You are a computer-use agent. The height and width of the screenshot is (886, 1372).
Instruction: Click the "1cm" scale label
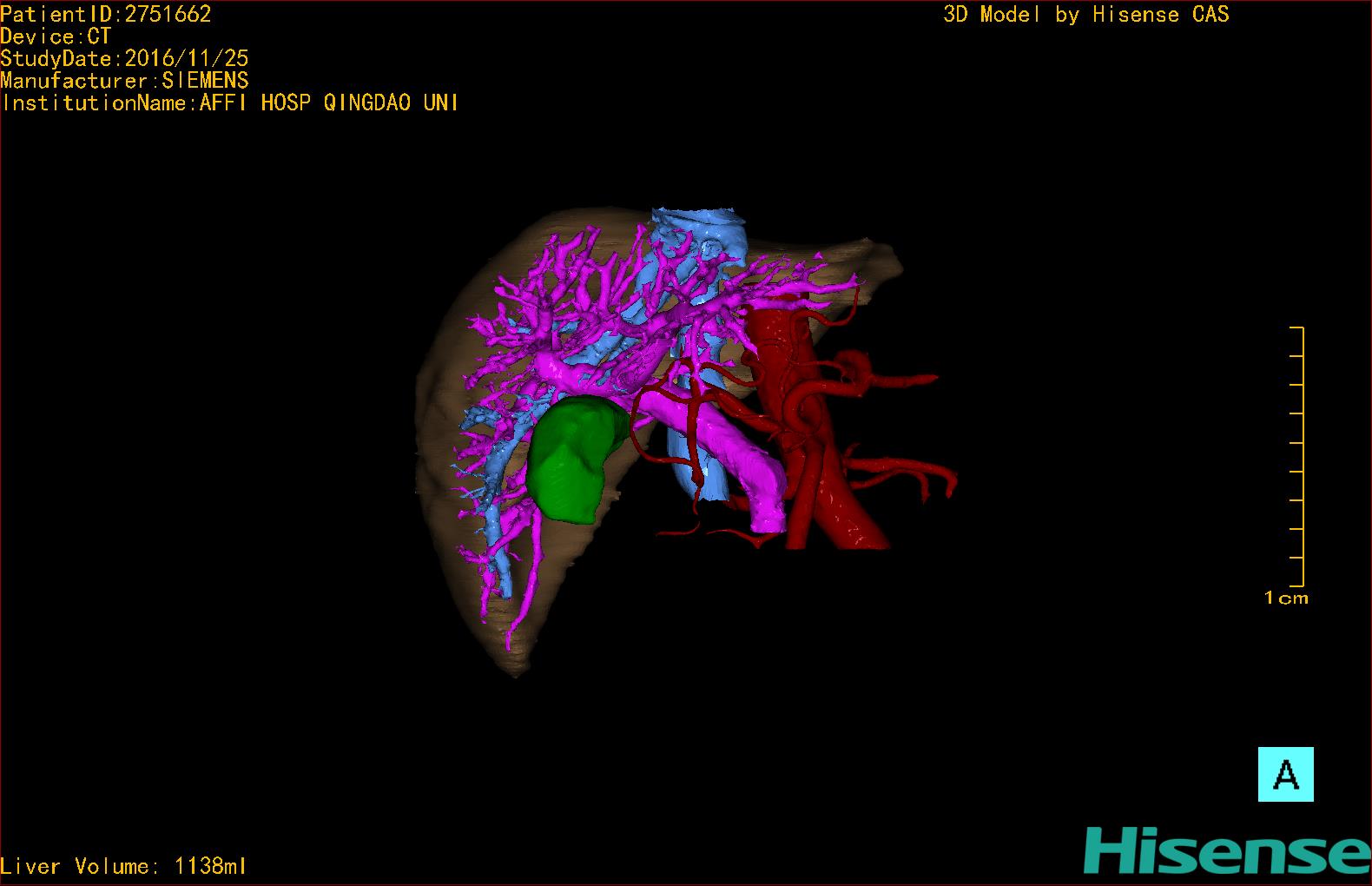click(1286, 598)
